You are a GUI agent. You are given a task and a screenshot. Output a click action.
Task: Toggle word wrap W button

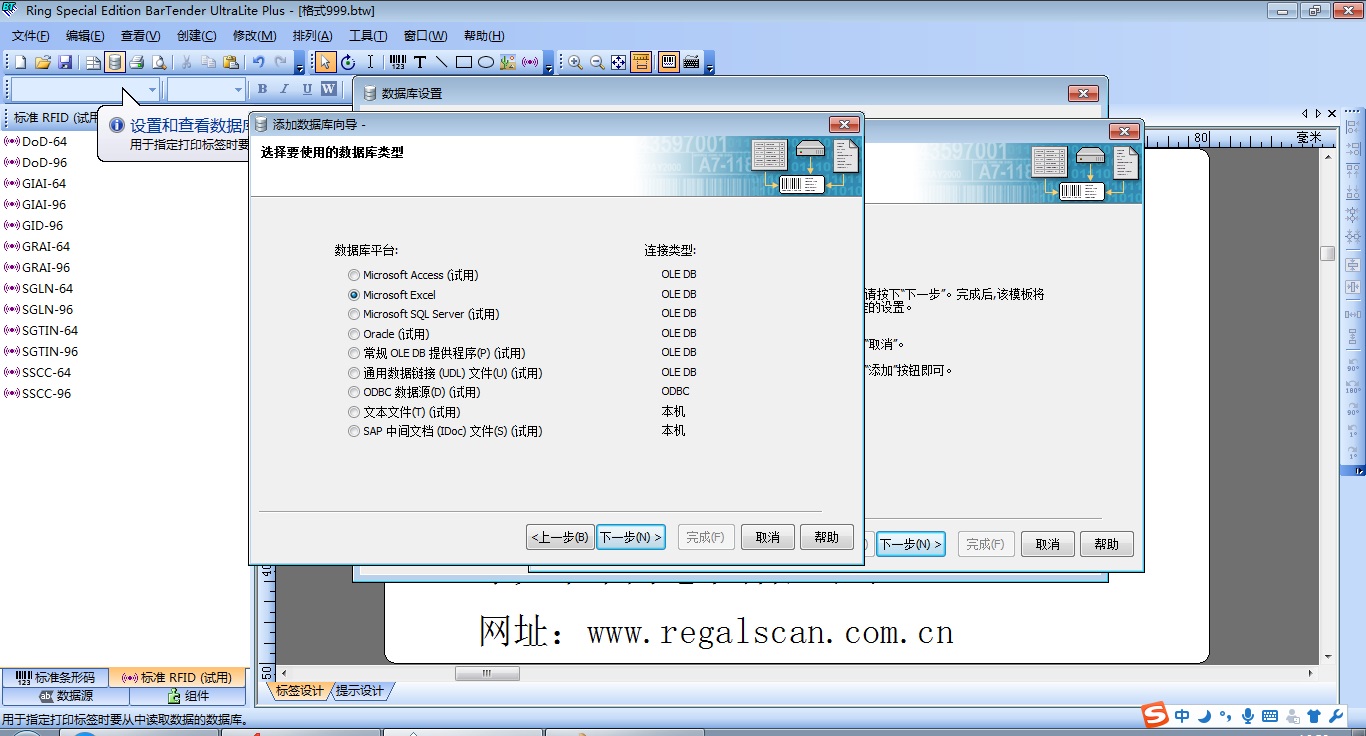[328, 89]
